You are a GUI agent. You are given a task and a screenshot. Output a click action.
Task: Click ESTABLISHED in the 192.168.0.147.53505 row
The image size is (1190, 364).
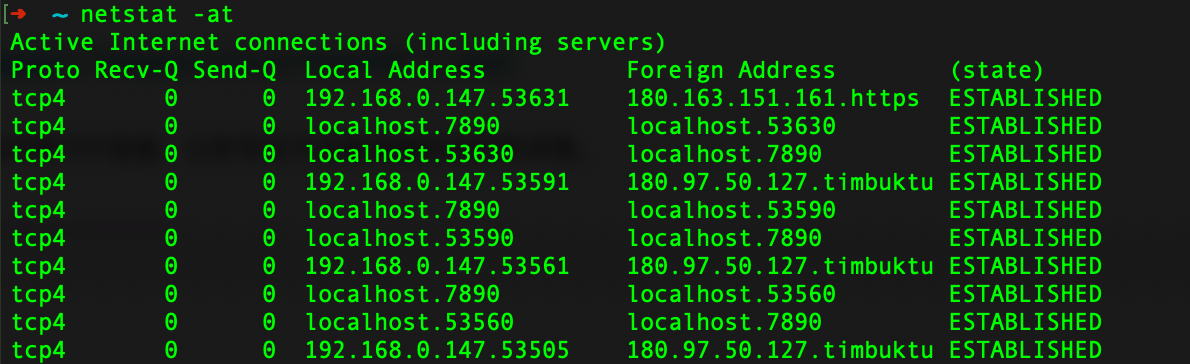pyautogui.click(x=1025, y=351)
